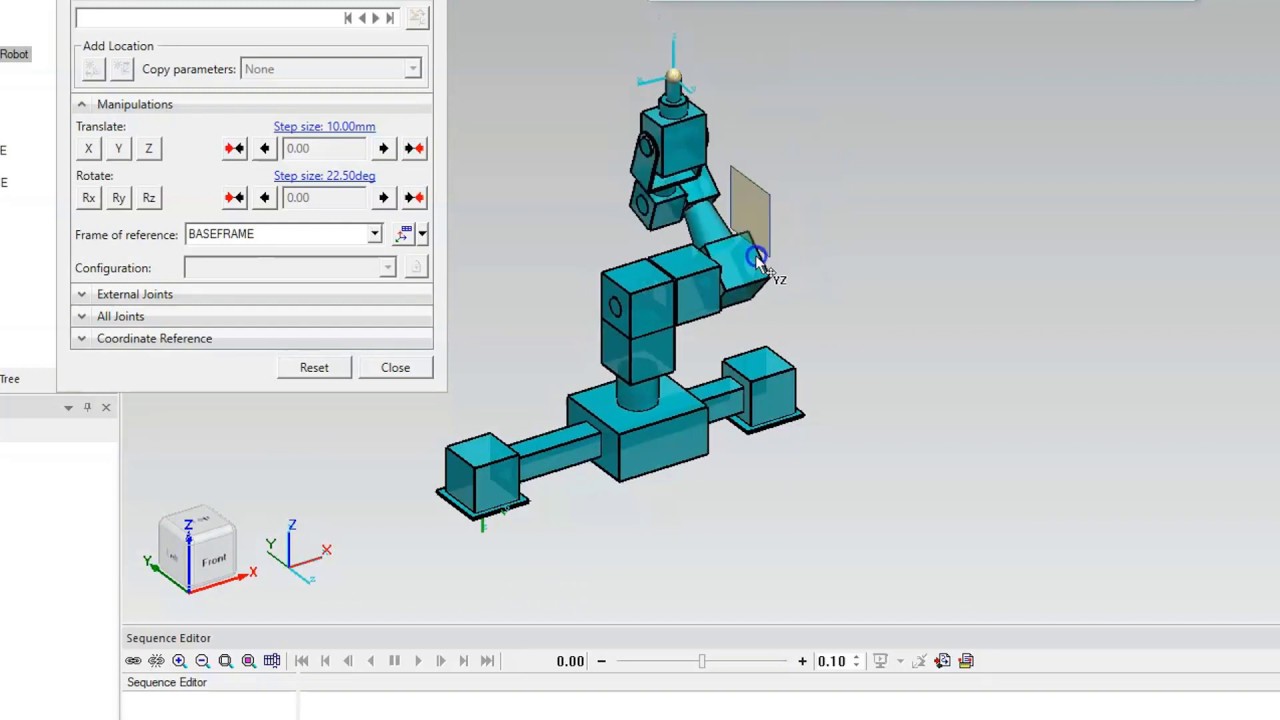Select rotate about Rx
The image size is (1280, 720).
point(88,198)
